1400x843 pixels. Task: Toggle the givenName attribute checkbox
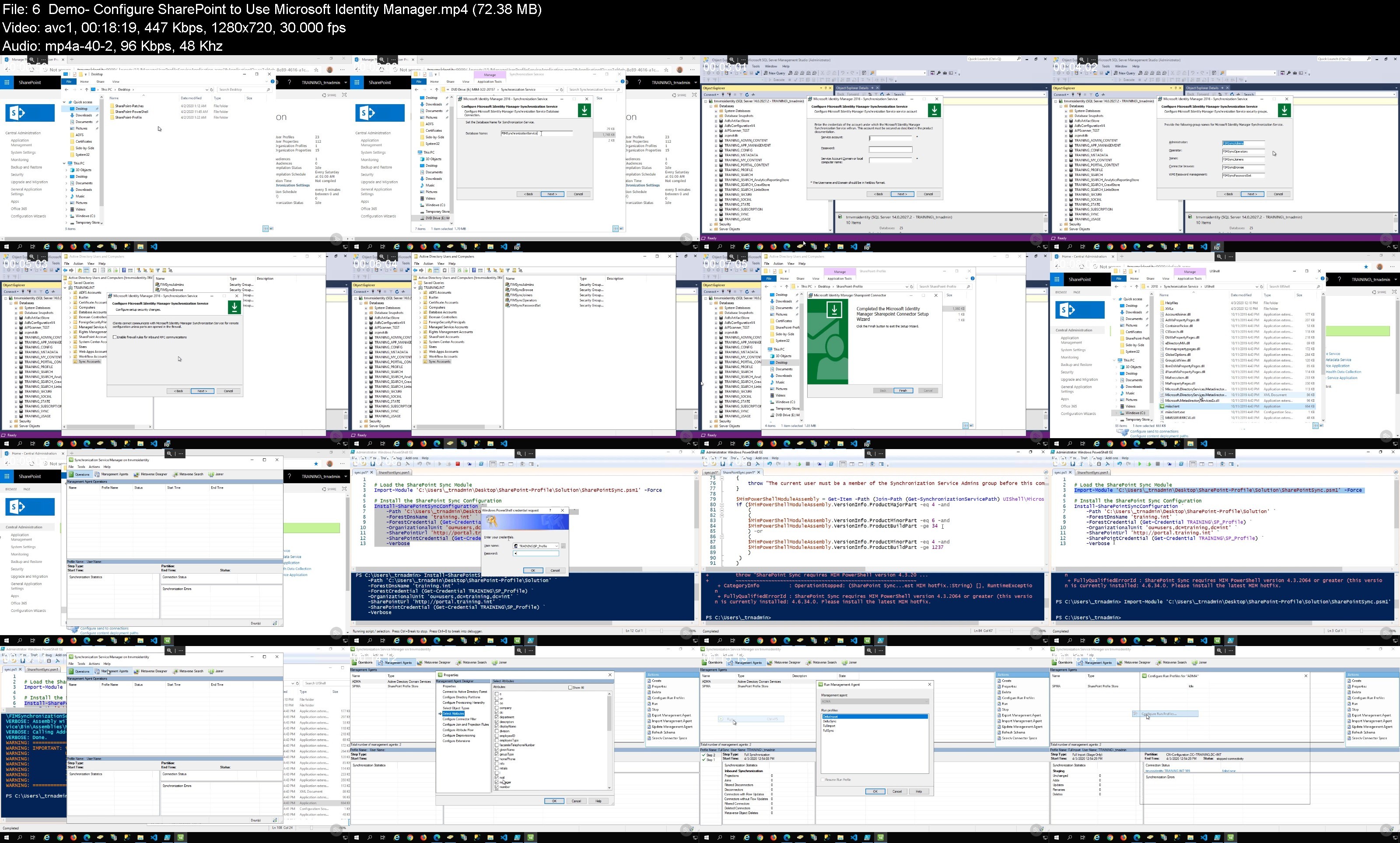point(497,750)
